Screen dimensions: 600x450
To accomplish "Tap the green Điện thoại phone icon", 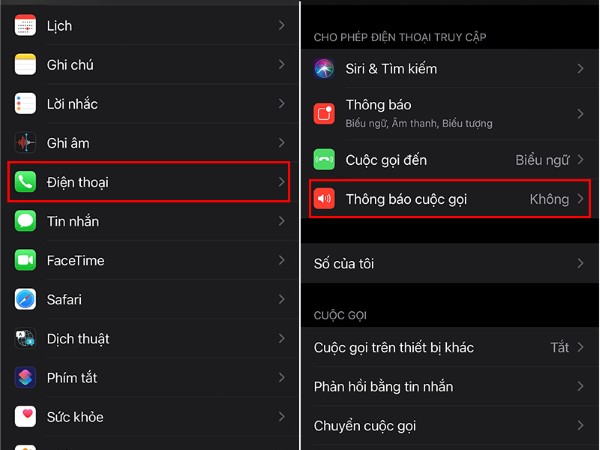I will coord(25,182).
